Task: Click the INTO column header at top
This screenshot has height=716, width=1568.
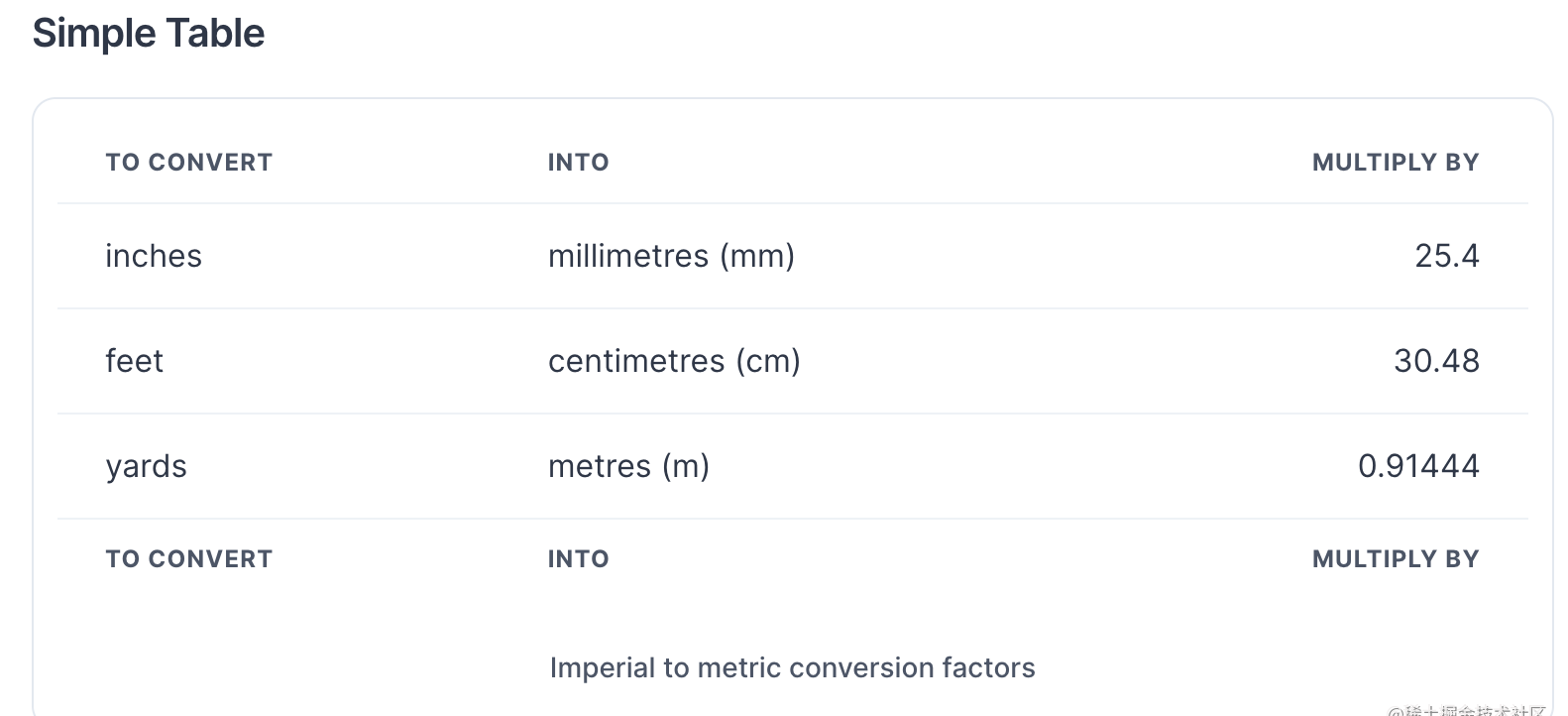Action: pyautogui.click(x=579, y=163)
